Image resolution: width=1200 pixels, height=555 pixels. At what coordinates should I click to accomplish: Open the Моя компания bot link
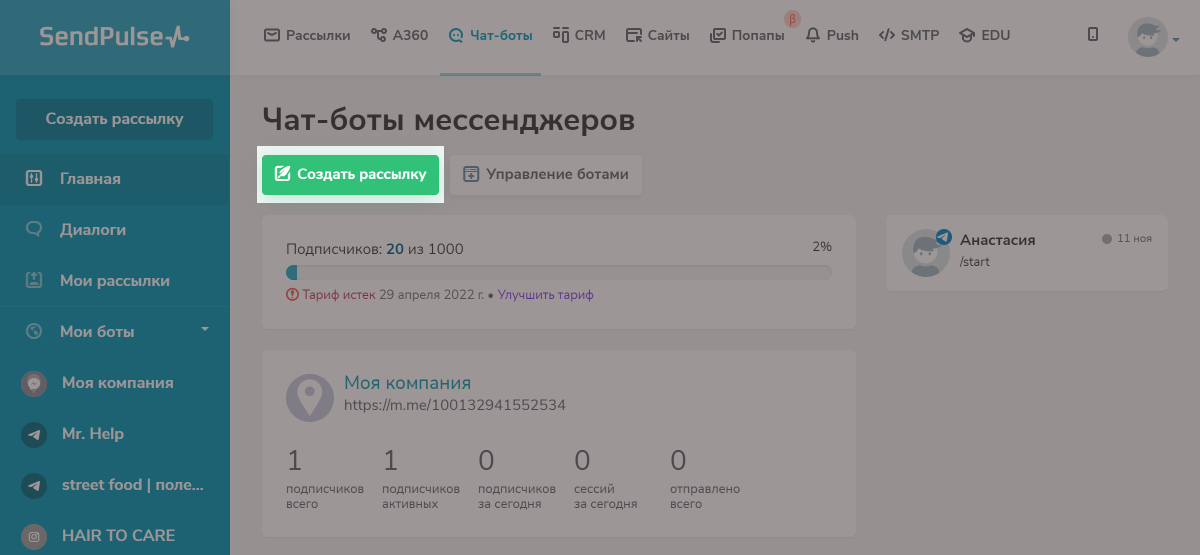tap(407, 382)
